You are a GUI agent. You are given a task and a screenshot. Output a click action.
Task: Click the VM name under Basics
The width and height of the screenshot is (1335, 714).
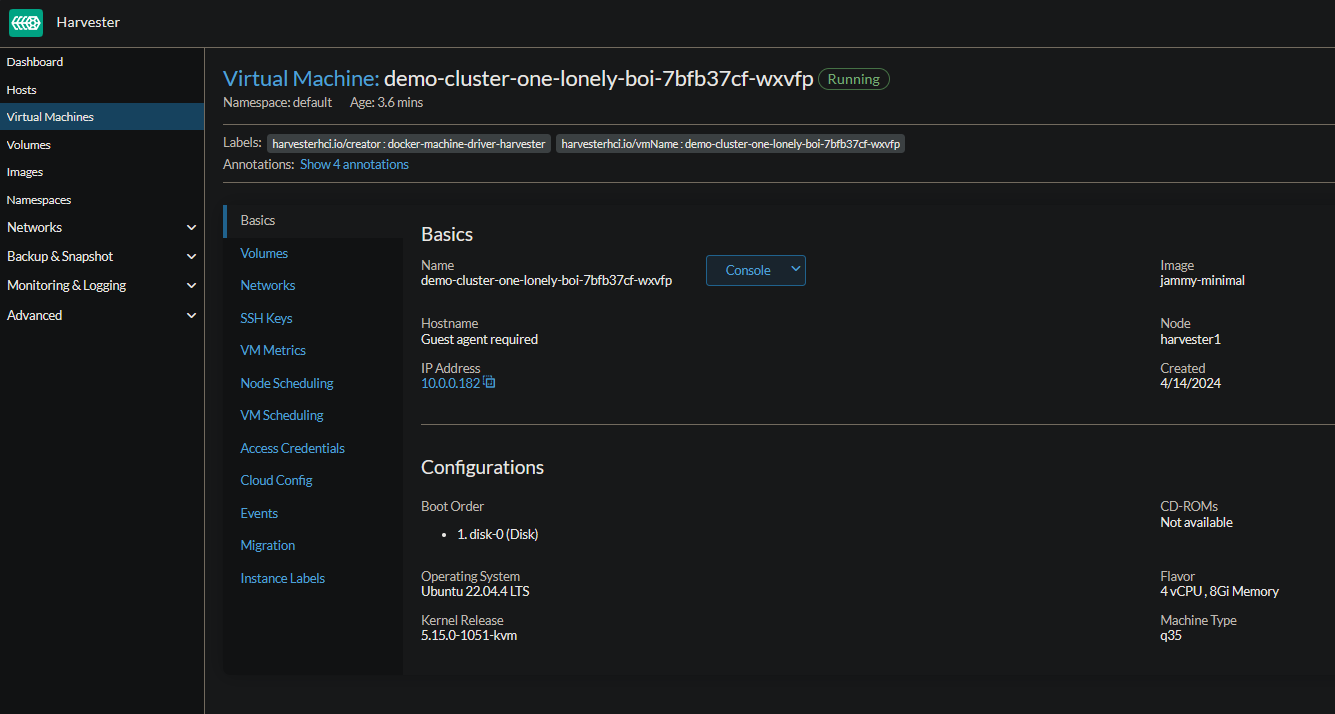click(546, 281)
